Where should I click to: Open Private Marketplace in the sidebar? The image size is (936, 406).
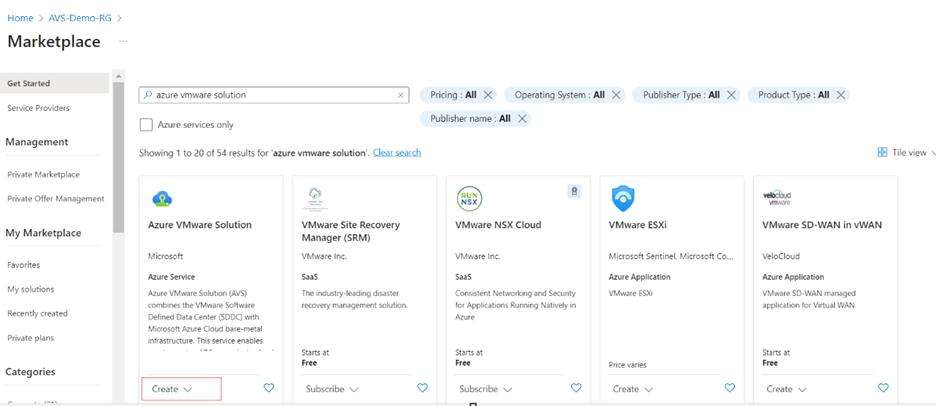click(x=44, y=174)
